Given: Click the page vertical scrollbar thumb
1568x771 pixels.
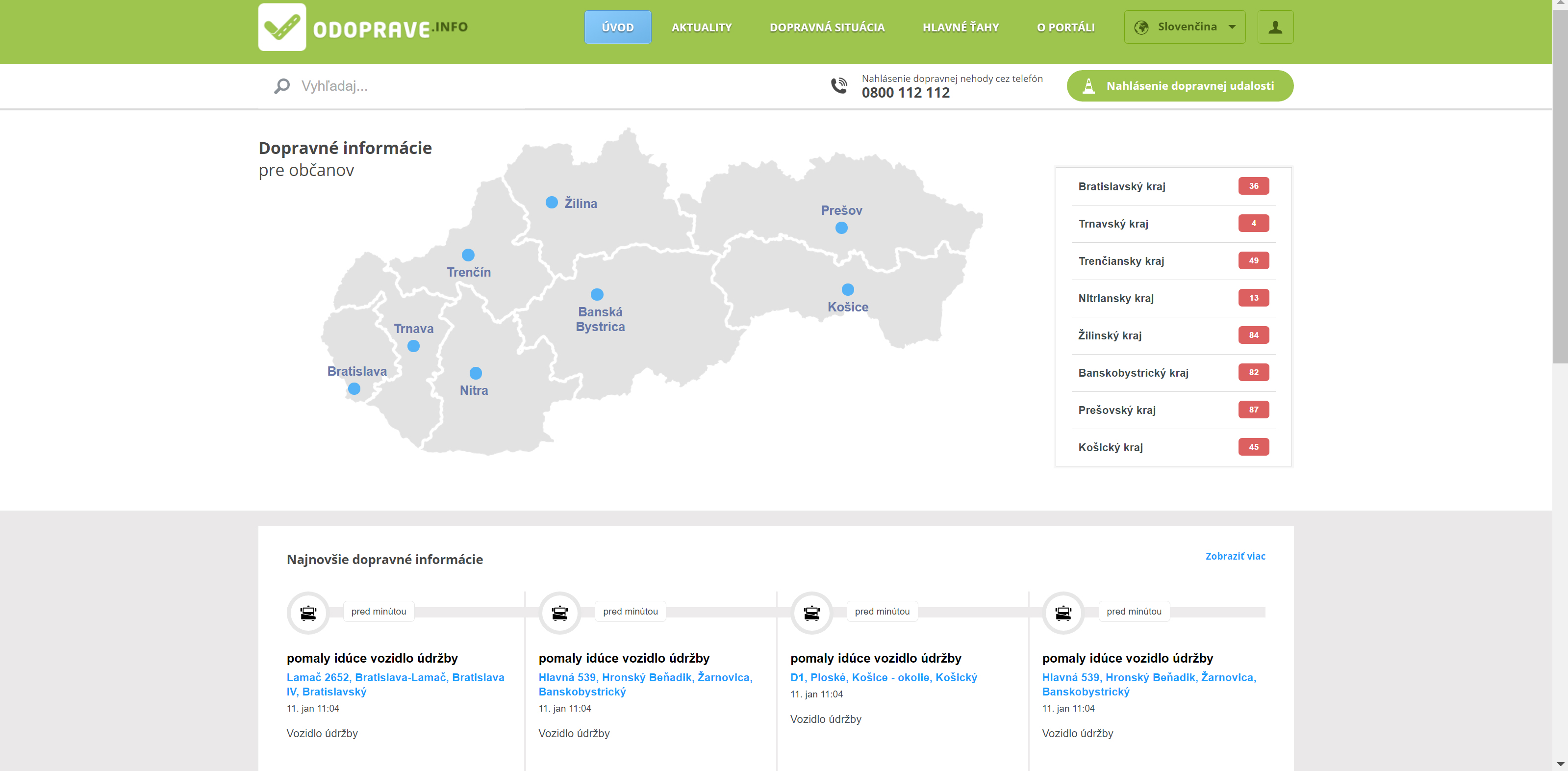Looking at the screenshot, I should click(x=1560, y=183).
